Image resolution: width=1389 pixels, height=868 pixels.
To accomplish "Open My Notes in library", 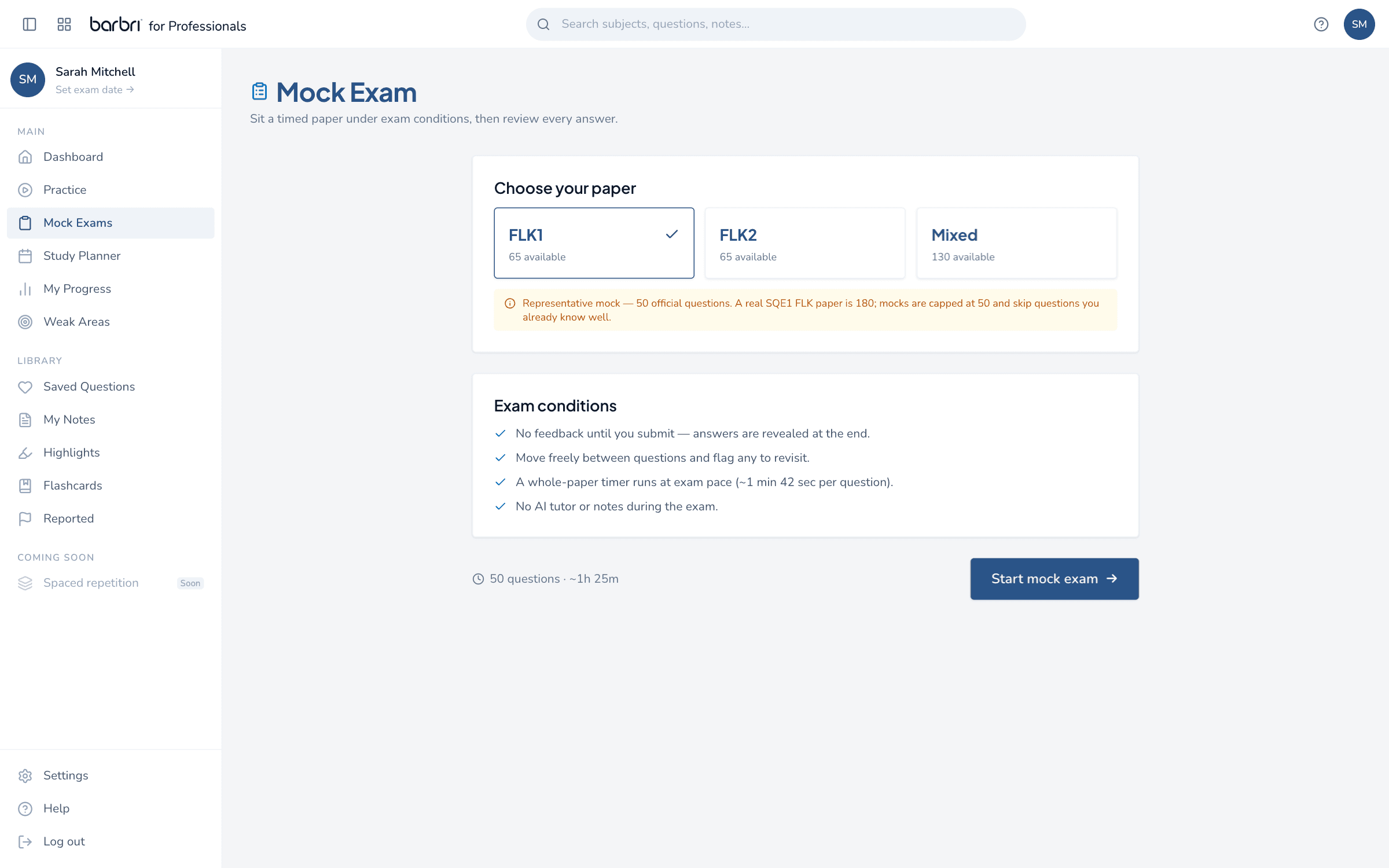I will coord(111,420).
